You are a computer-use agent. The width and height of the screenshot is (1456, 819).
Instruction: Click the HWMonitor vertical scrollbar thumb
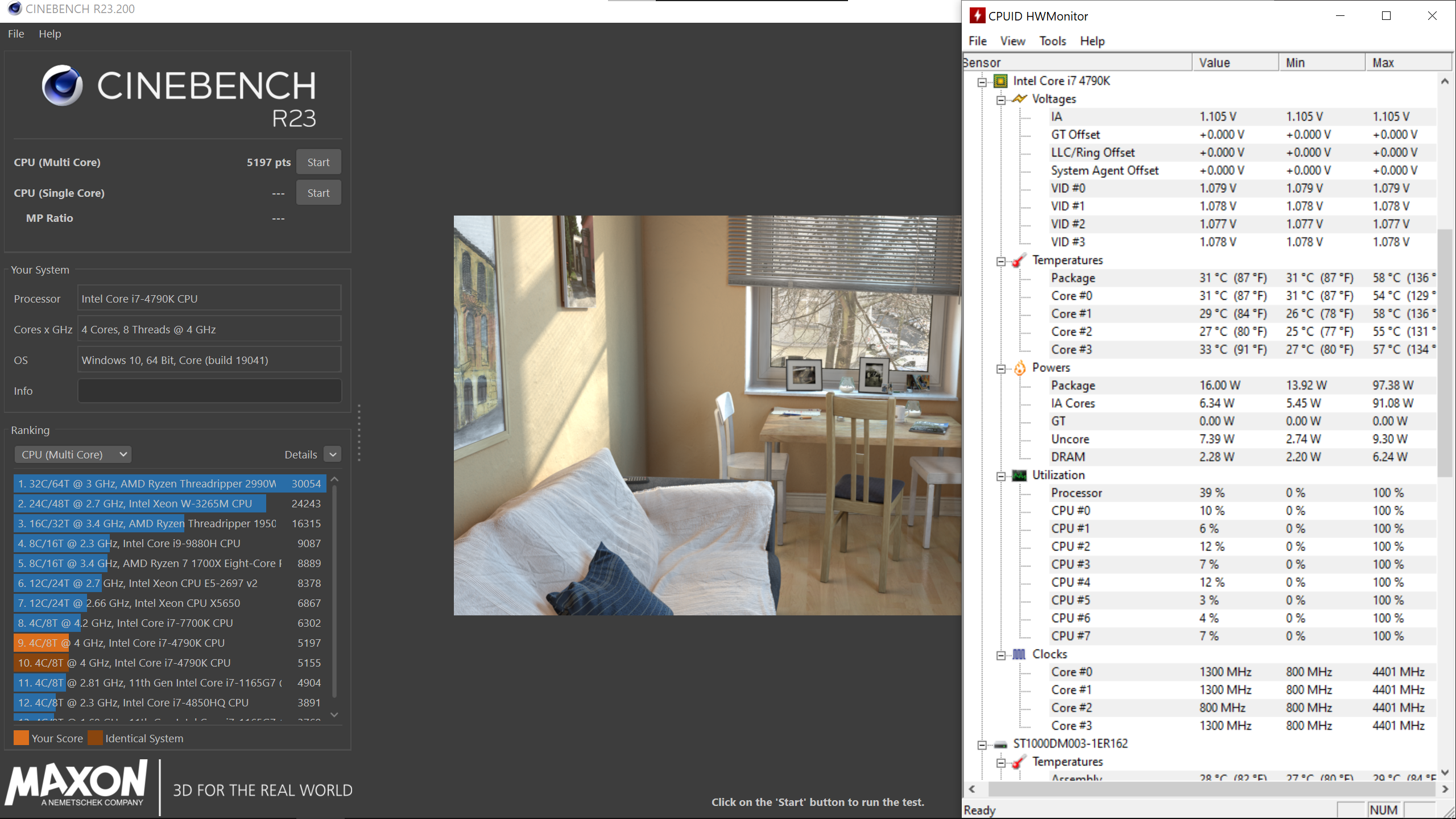point(1445,353)
